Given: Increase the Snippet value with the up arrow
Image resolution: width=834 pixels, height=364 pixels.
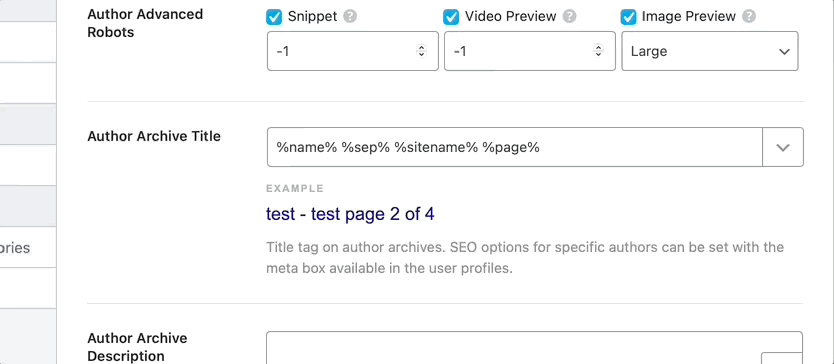Looking at the screenshot, I should tap(421, 47).
